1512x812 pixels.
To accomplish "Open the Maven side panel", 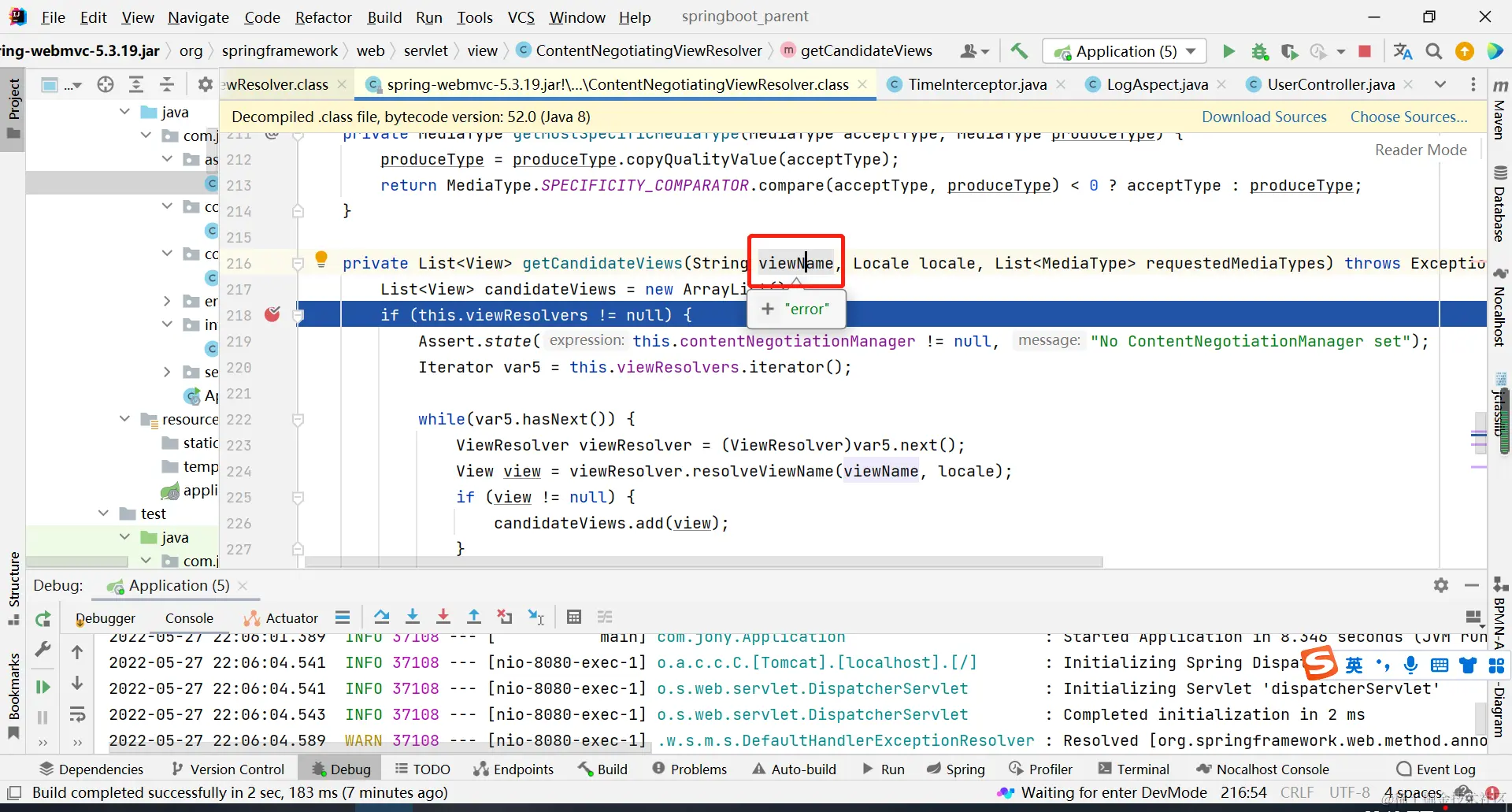I will 1499,109.
